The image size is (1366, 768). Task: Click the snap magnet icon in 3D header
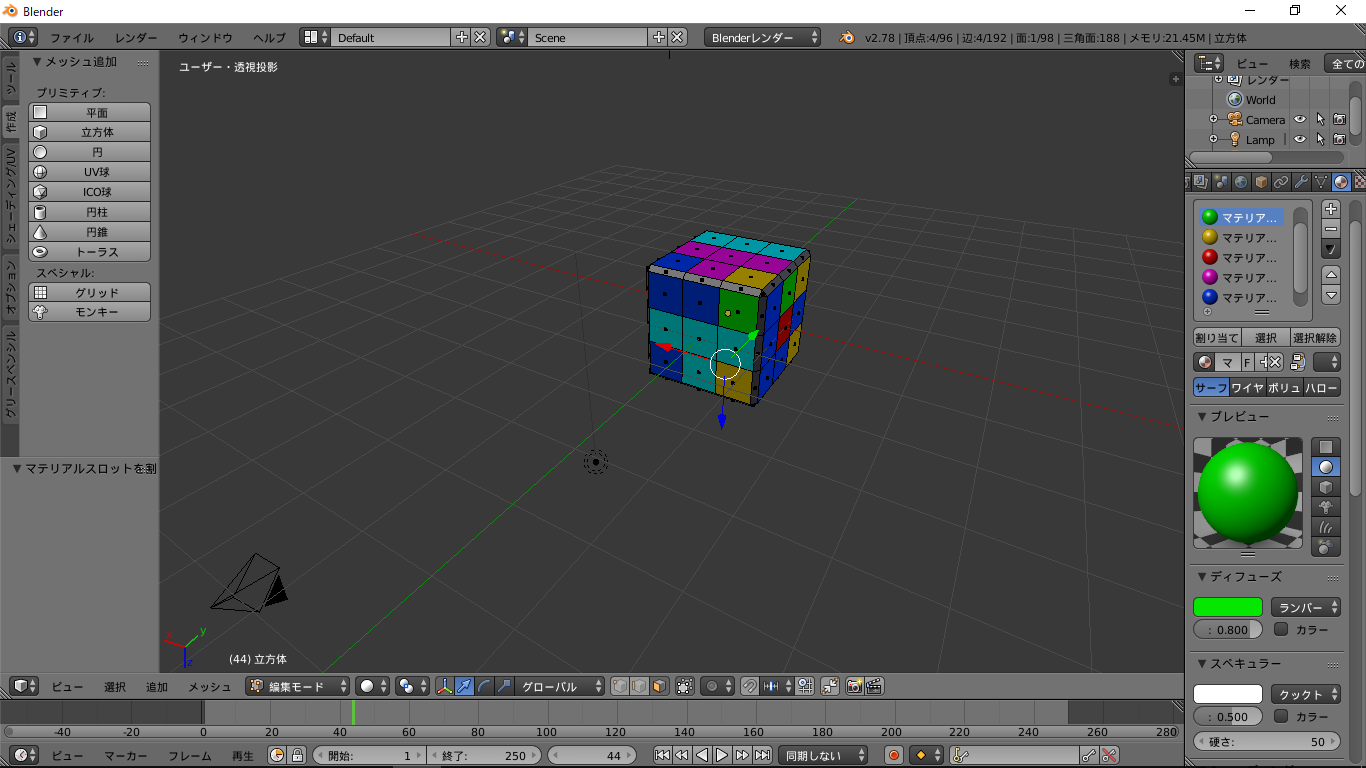[749, 687]
